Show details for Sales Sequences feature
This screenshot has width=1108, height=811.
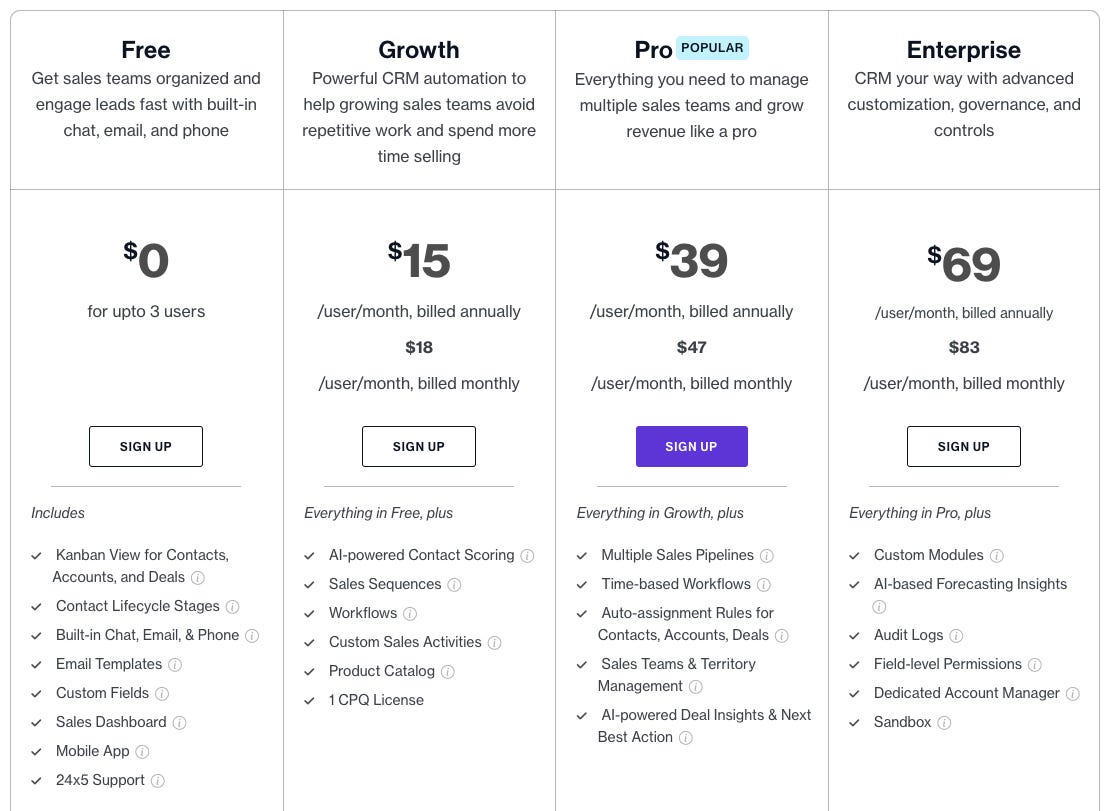pos(455,584)
